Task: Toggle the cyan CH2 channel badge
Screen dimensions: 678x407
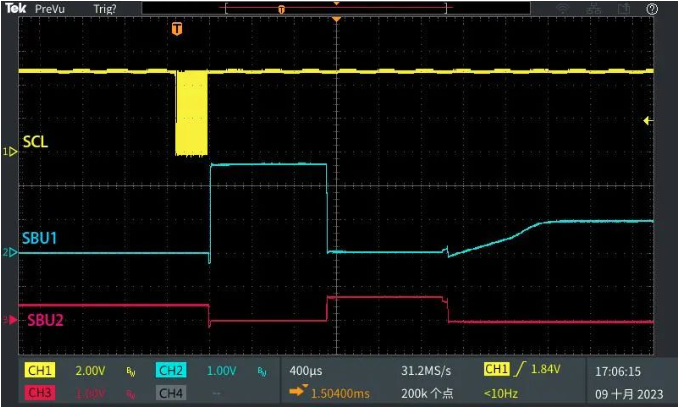Action: point(171,371)
